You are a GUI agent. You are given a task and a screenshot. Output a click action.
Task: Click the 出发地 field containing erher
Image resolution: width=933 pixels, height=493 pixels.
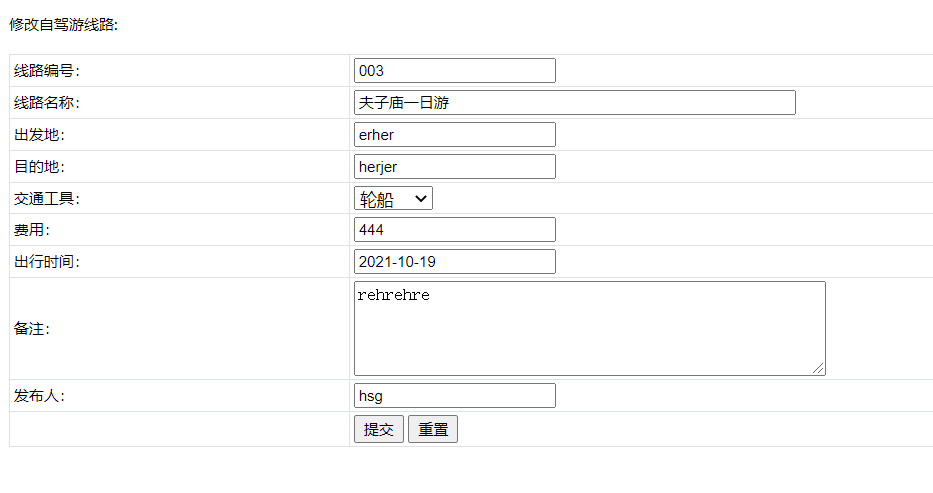454,135
